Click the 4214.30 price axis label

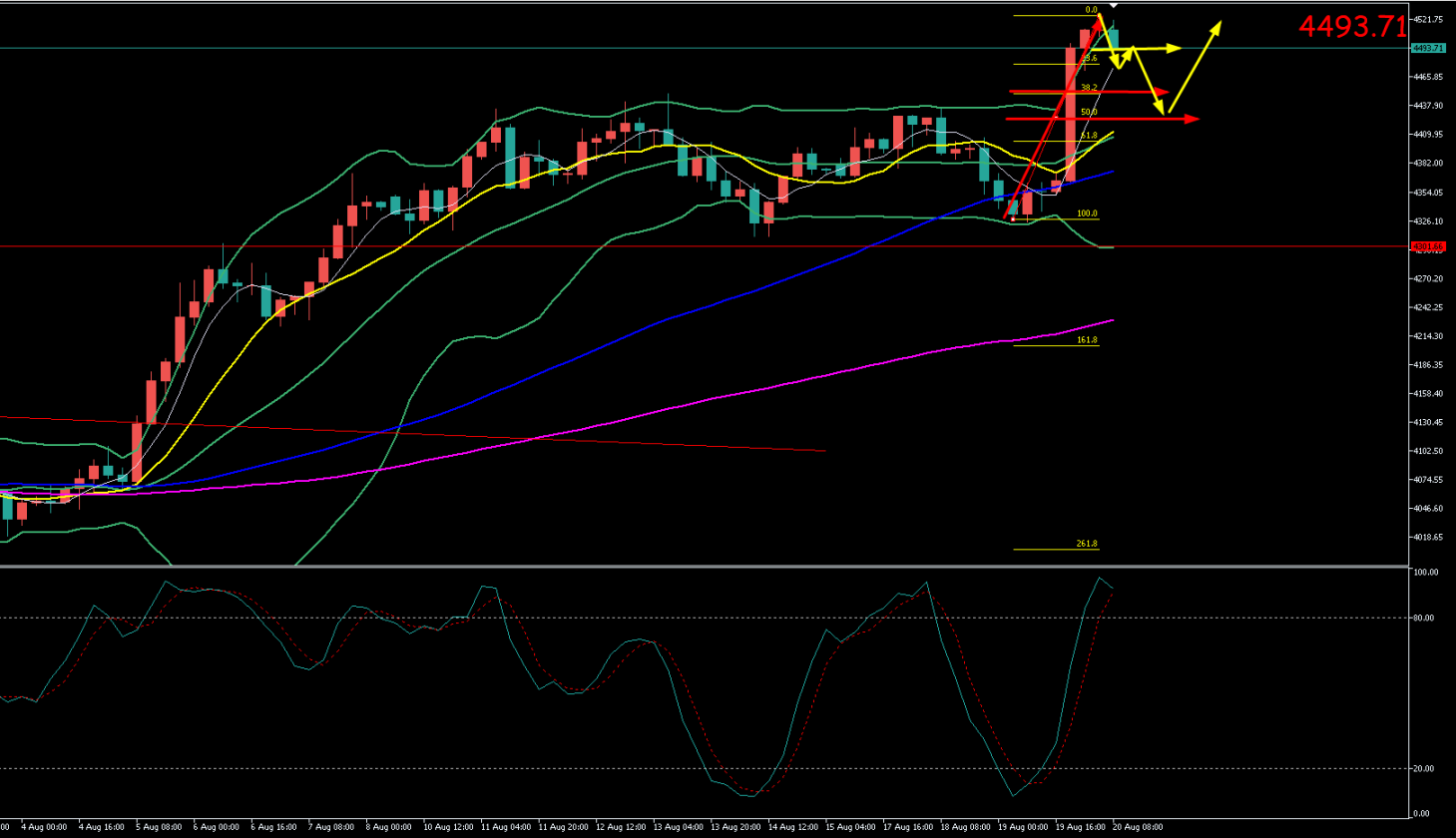tap(1429, 336)
